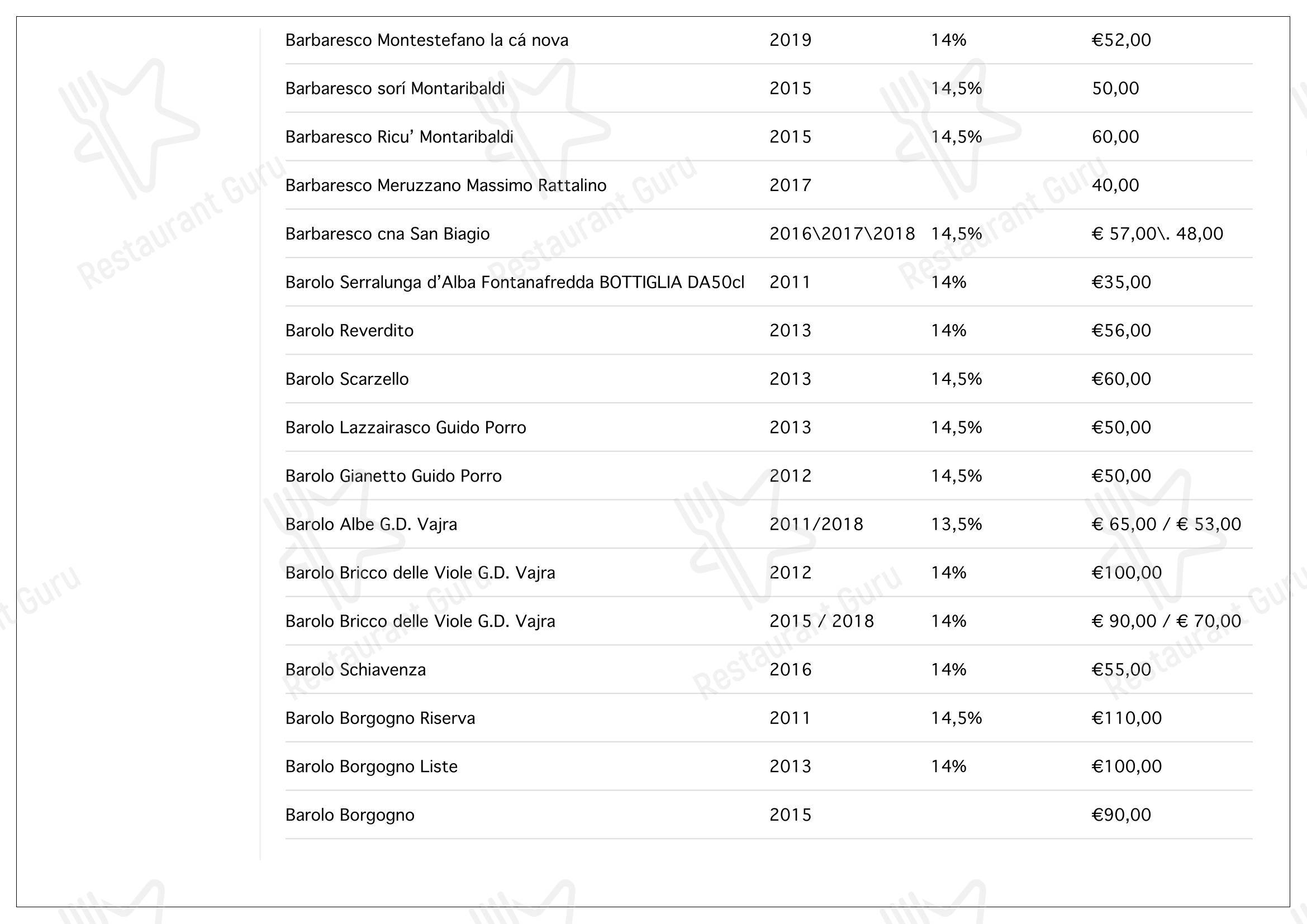Click the Barolo Albe G.D. Vajra name
The image size is (1307, 924).
(371, 523)
